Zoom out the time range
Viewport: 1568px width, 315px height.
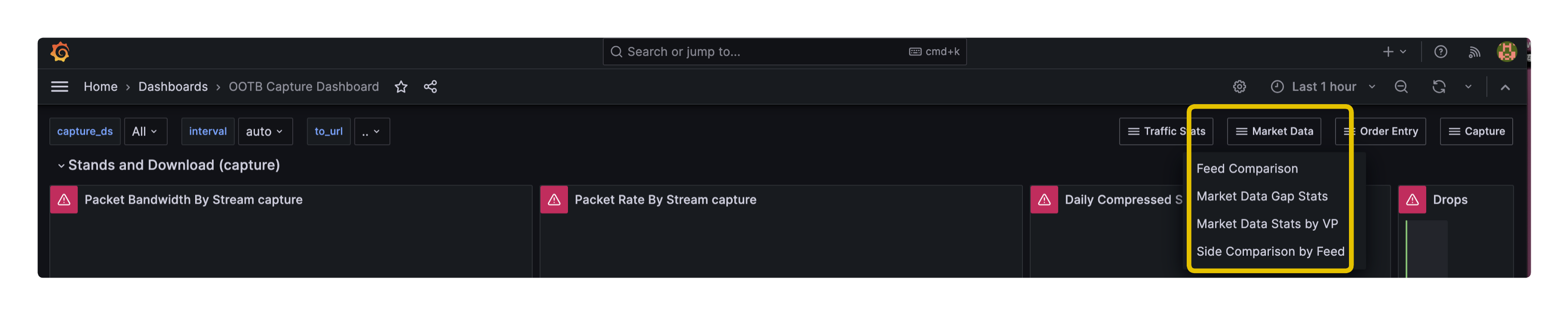tap(1401, 87)
